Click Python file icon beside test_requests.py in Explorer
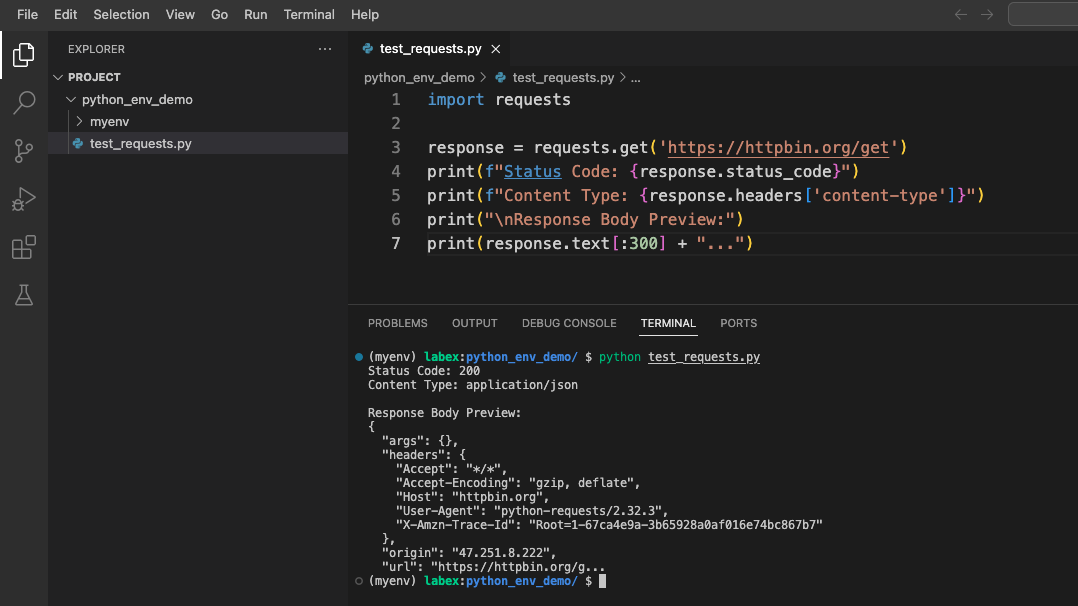This screenshot has width=1078, height=606. (x=78, y=143)
